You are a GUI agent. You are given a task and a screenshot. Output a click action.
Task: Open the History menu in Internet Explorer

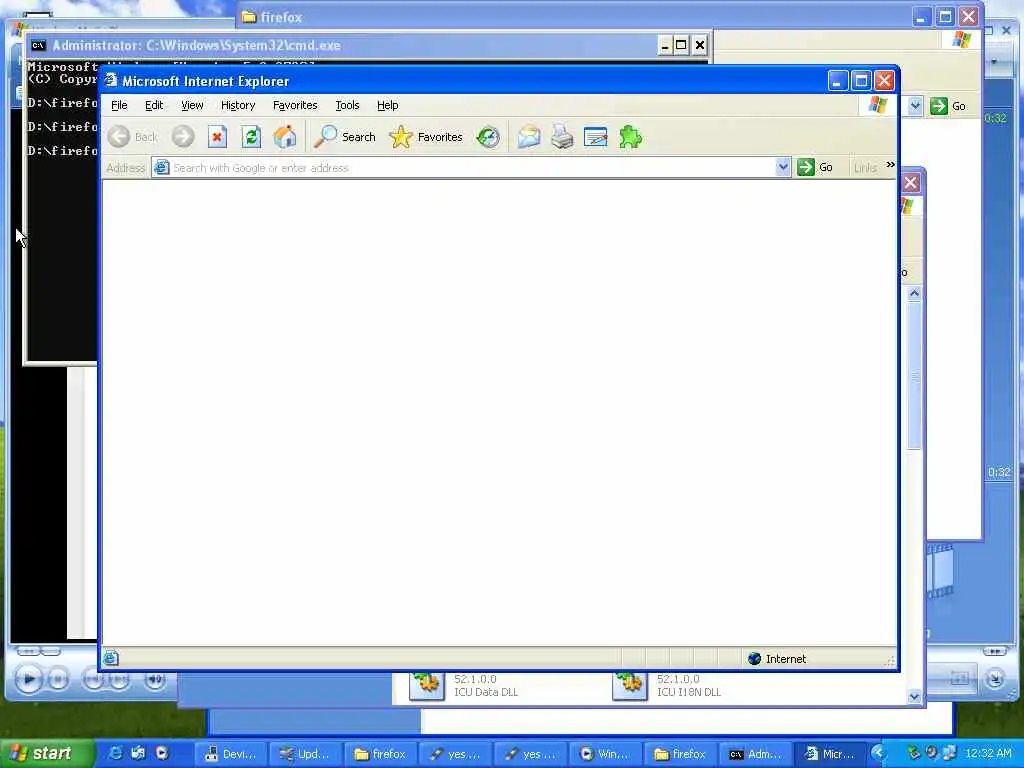238,105
